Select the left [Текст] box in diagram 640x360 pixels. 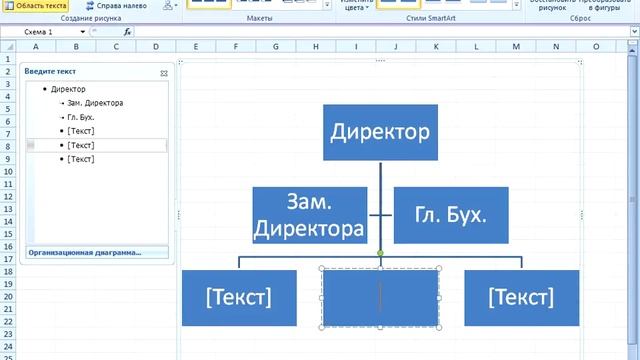click(x=239, y=298)
